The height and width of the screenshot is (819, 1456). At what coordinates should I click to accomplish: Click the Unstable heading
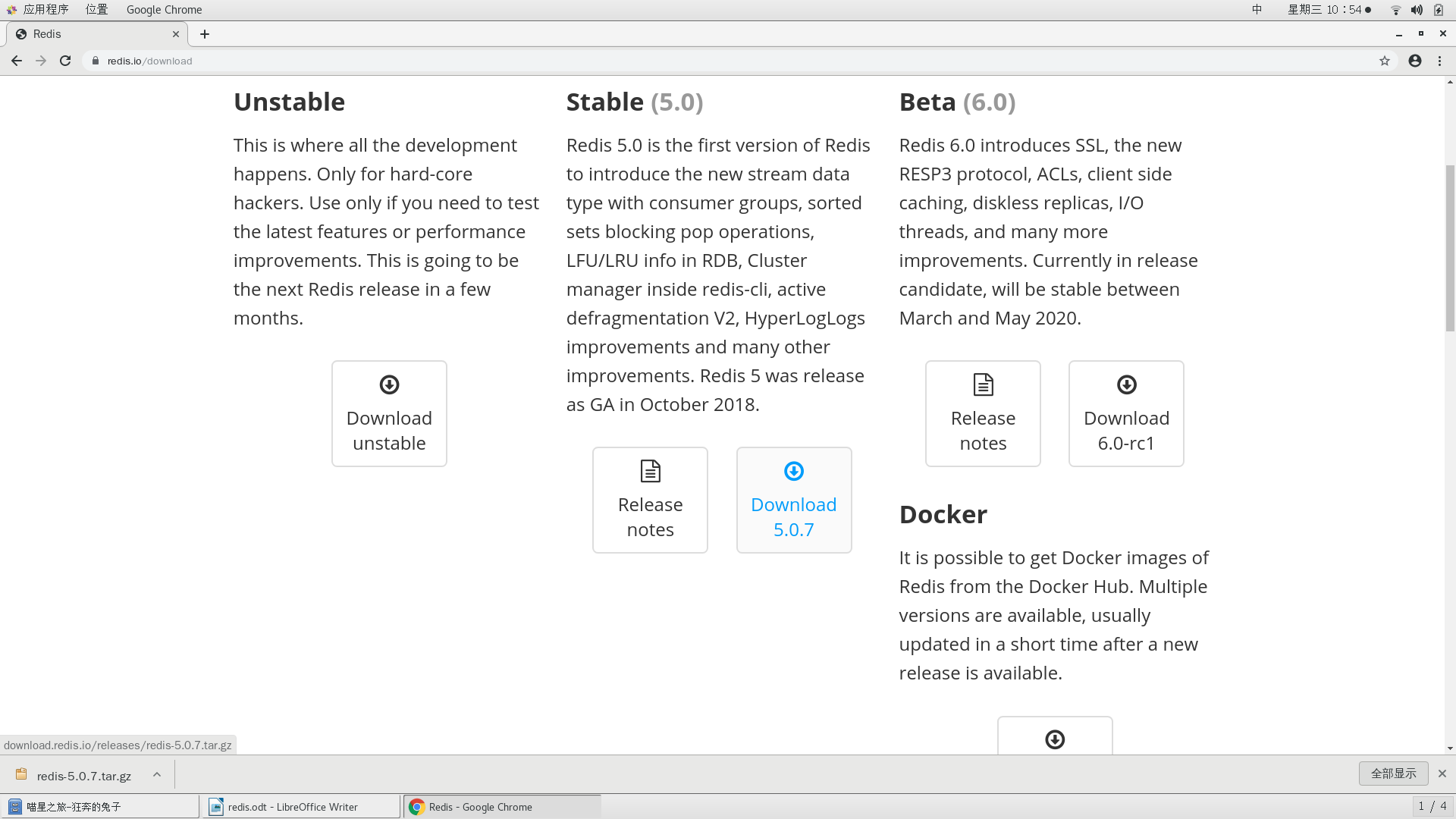click(x=289, y=102)
